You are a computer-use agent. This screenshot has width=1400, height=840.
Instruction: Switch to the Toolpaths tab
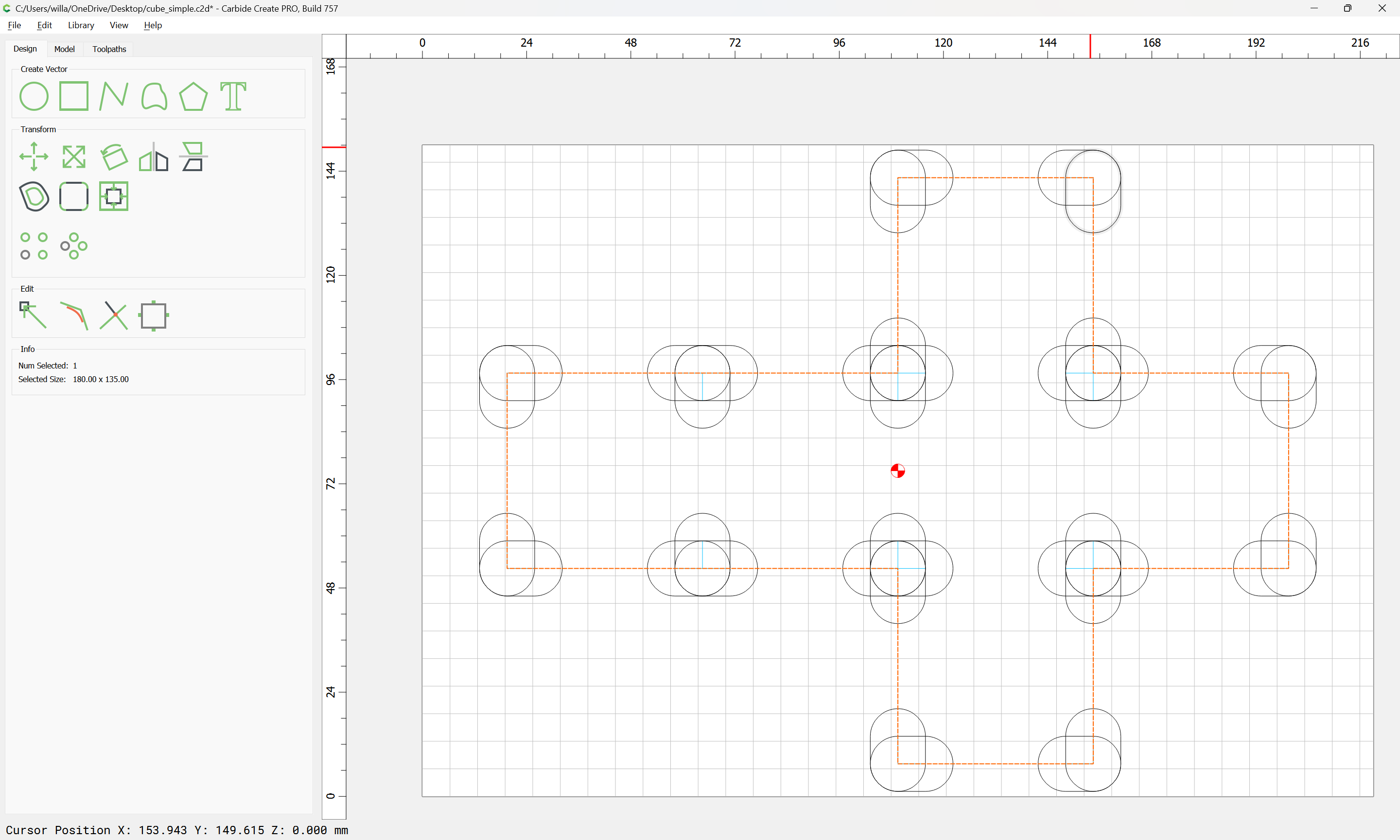point(109,49)
